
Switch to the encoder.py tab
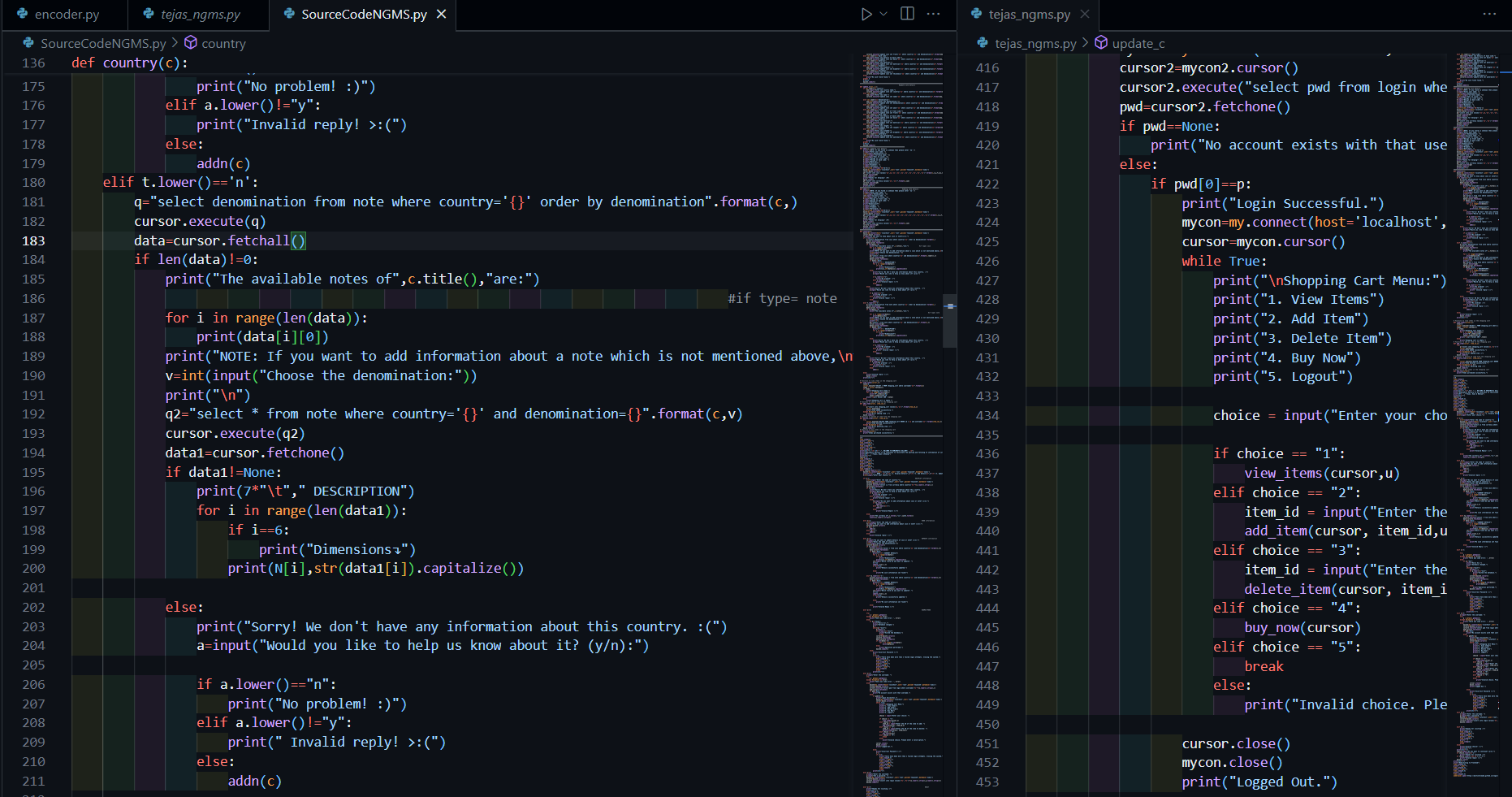(x=64, y=15)
